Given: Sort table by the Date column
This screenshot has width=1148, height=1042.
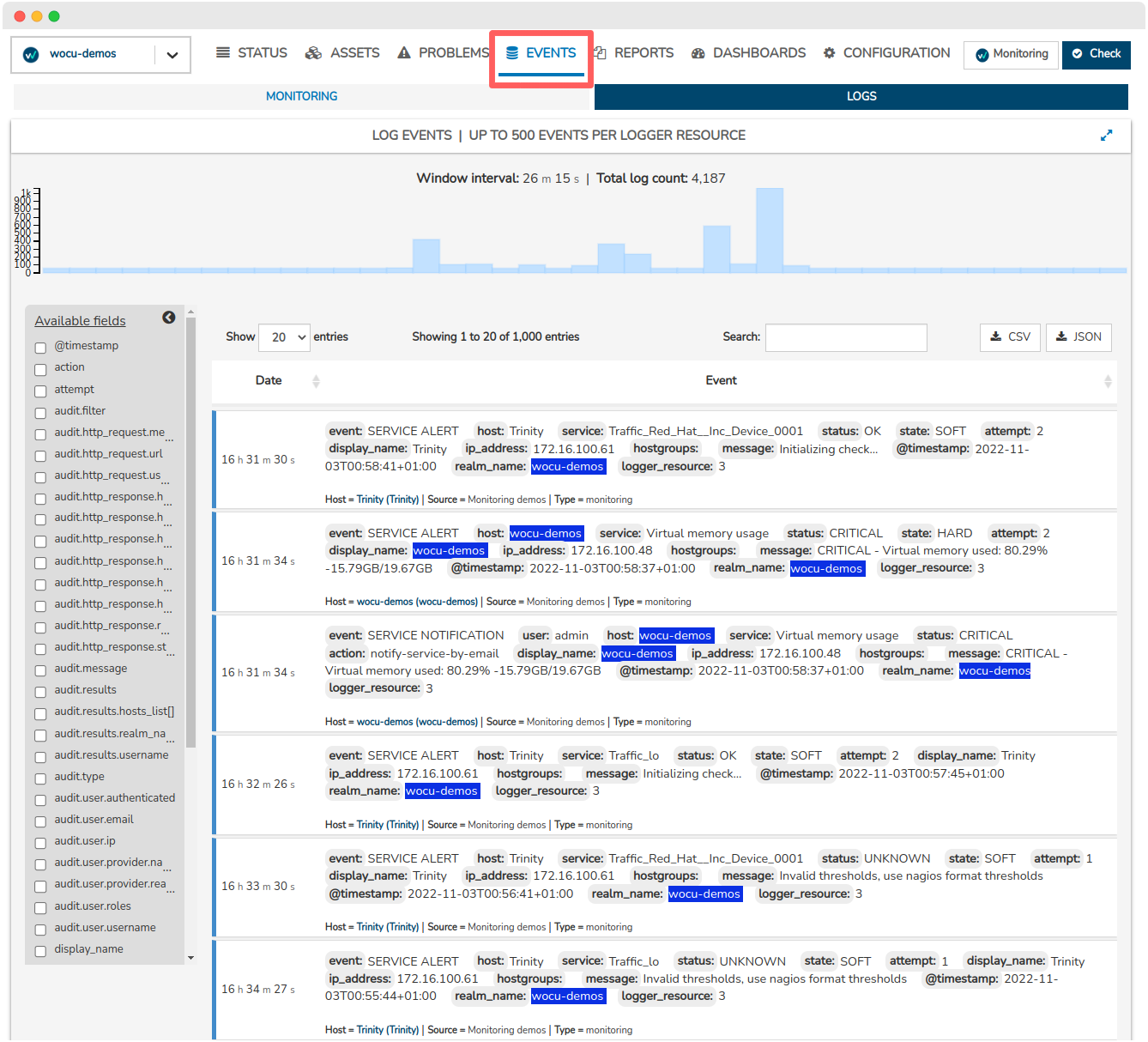Looking at the screenshot, I should tap(269, 380).
